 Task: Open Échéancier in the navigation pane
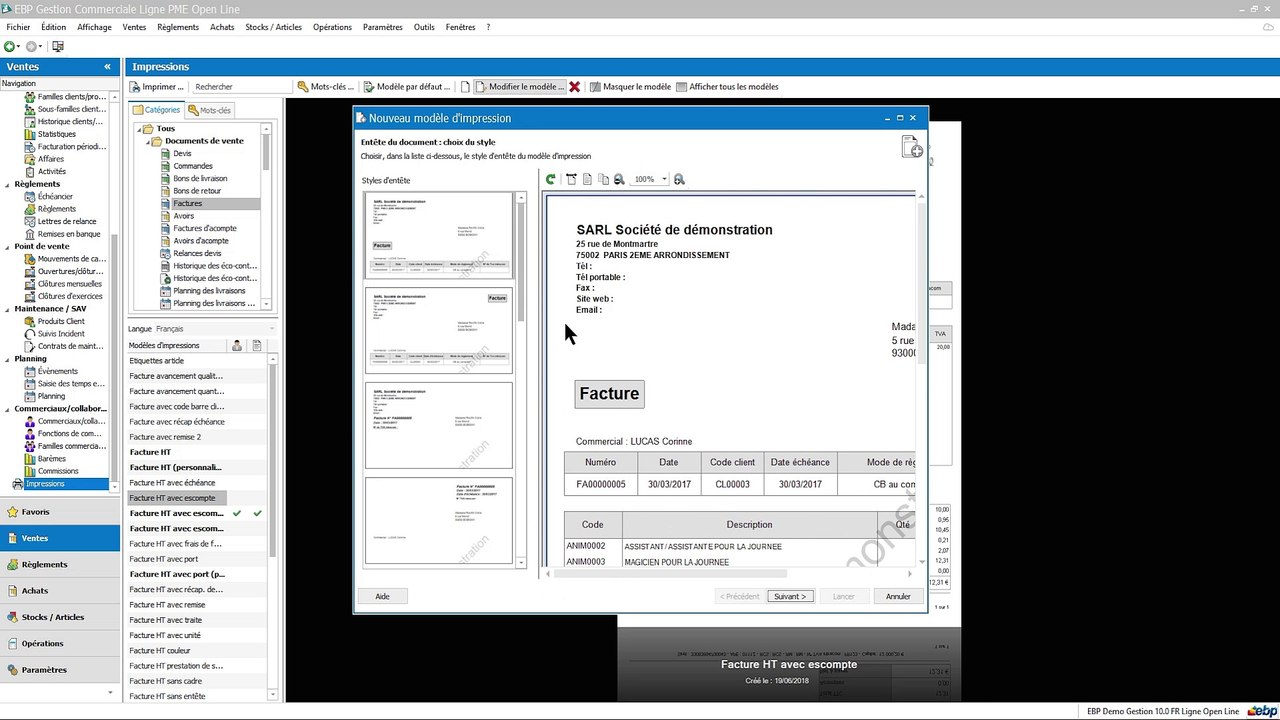(55, 196)
